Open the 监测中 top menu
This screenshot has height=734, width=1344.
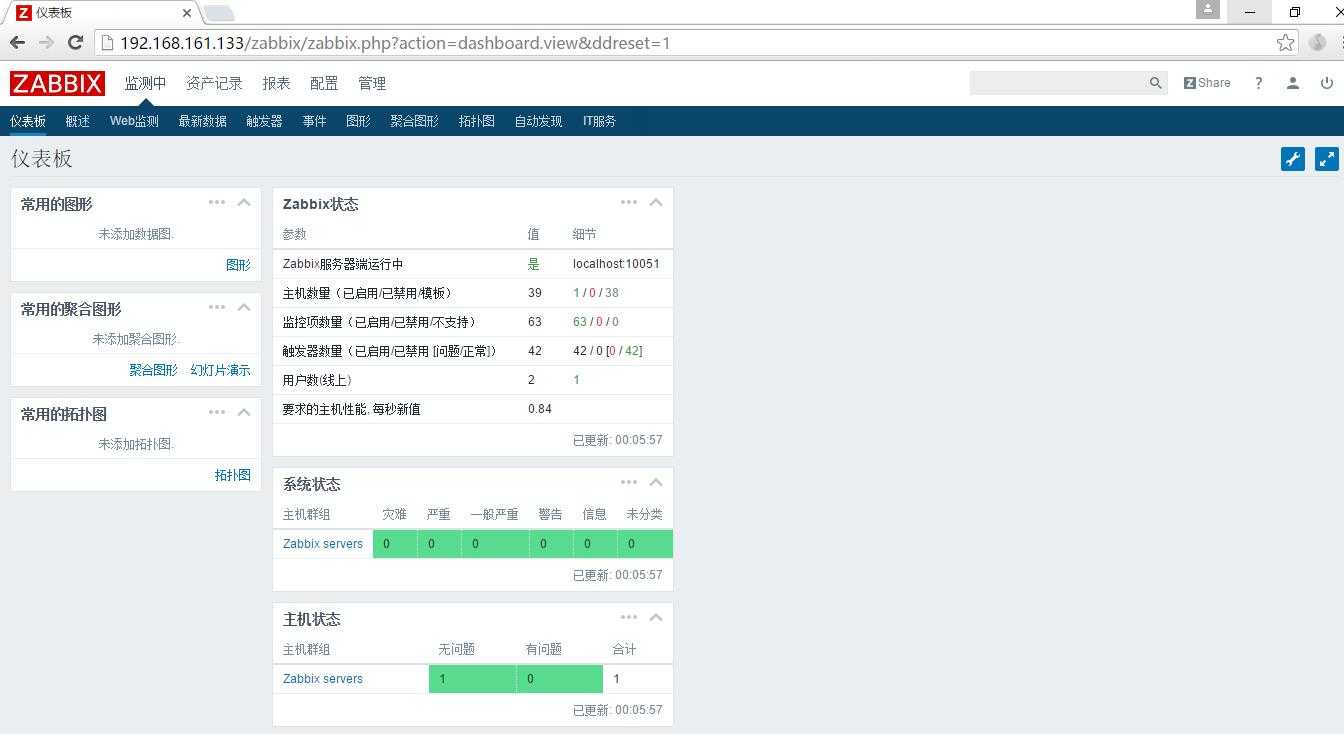(145, 83)
